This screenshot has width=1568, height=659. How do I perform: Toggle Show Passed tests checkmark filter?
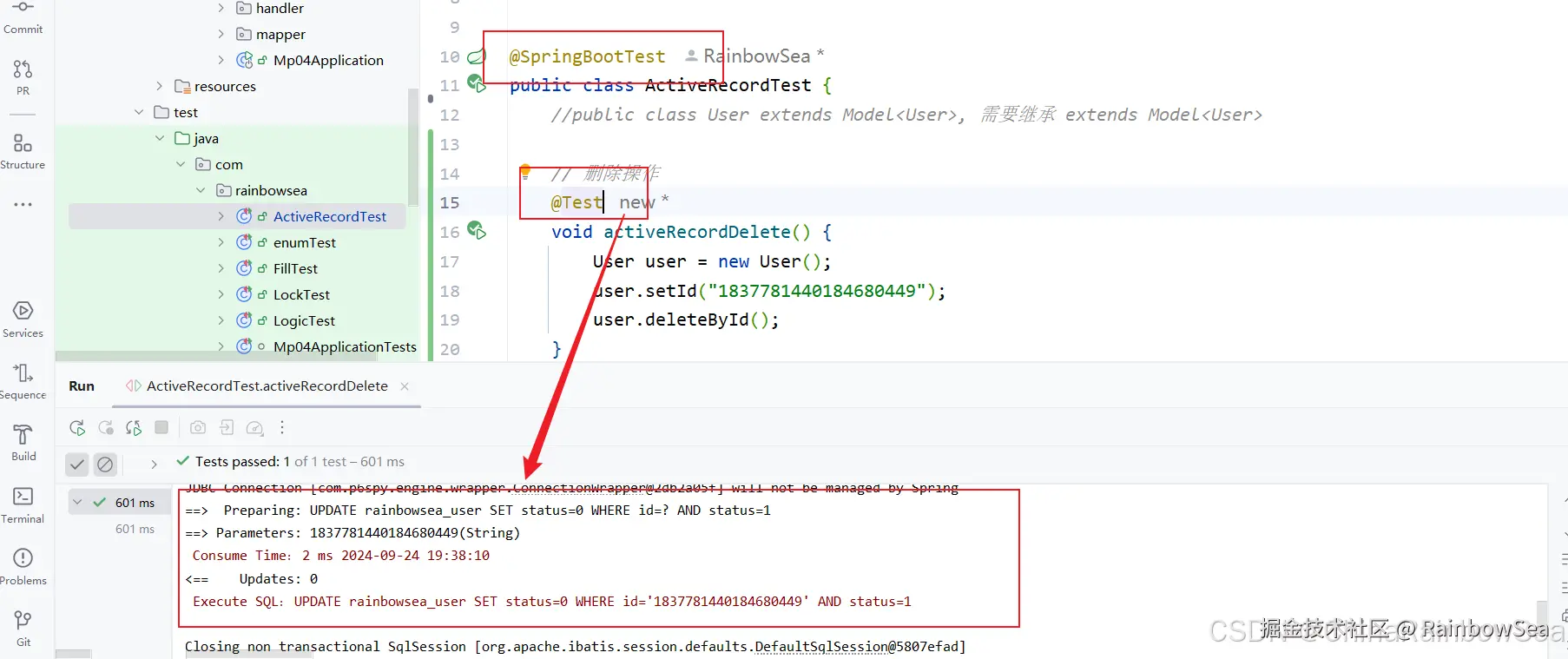tap(77, 465)
